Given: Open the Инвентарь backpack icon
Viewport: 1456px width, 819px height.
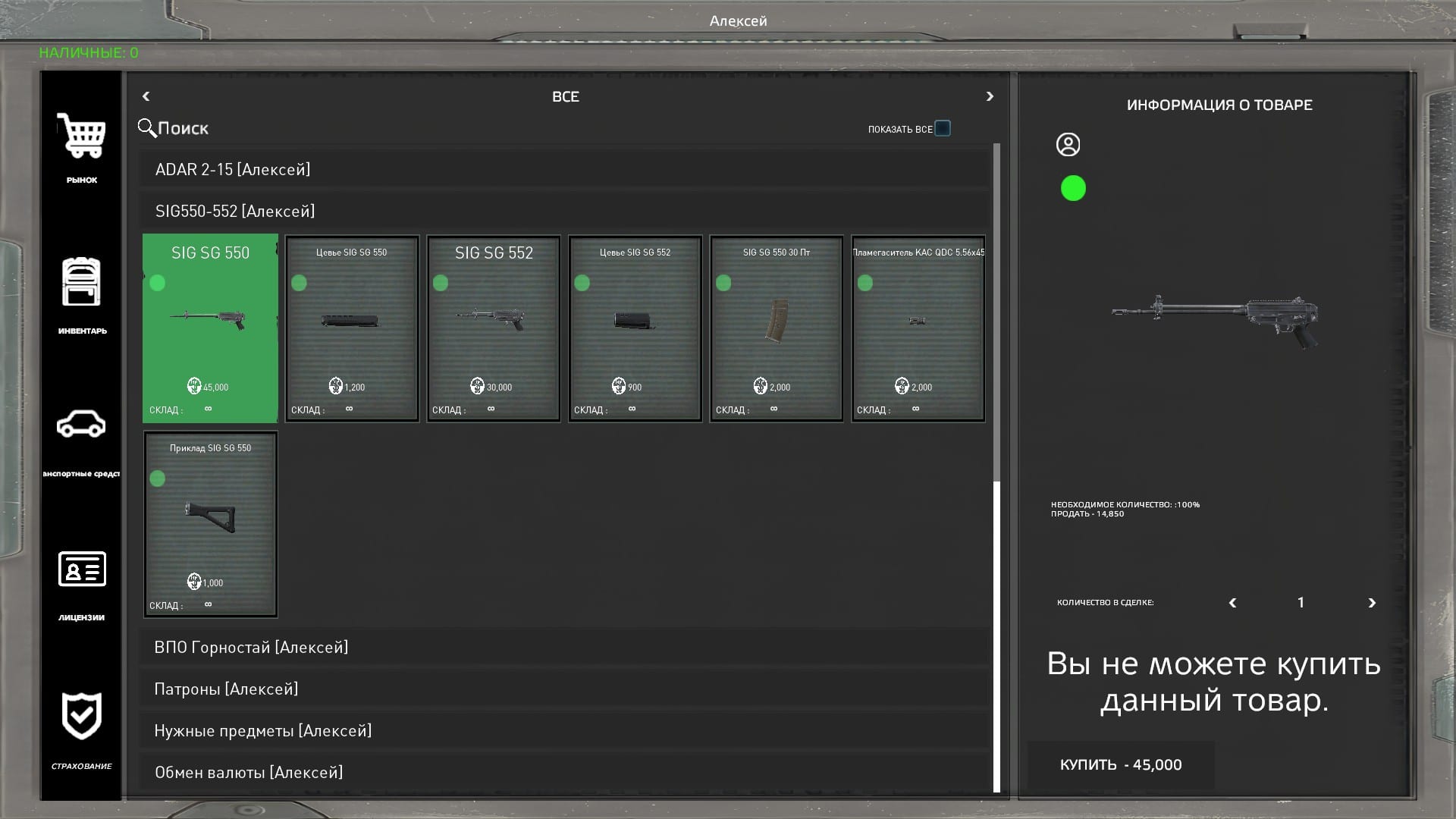Looking at the screenshot, I should coord(81,281).
